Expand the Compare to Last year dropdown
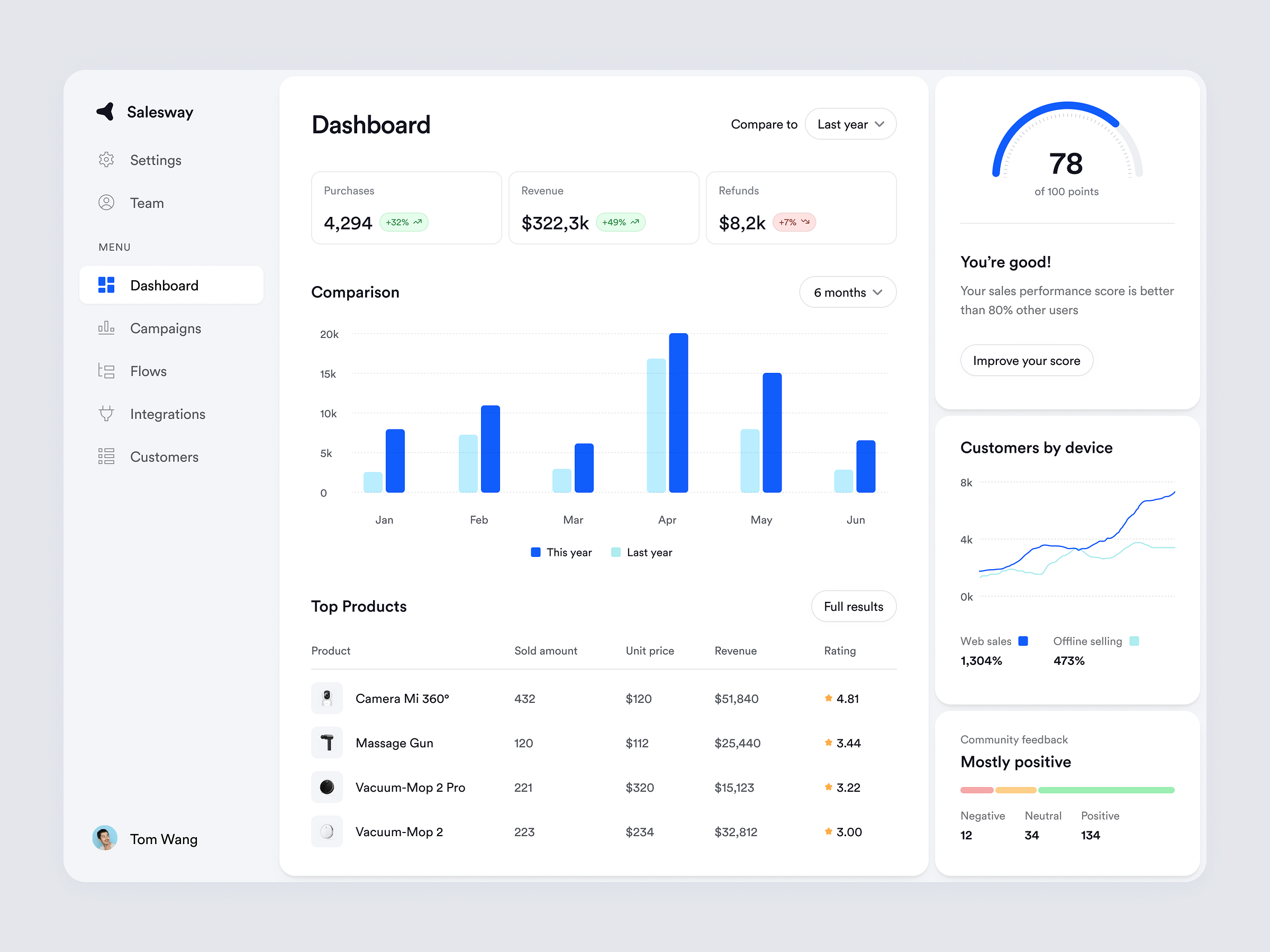The image size is (1270, 952). click(848, 124)
